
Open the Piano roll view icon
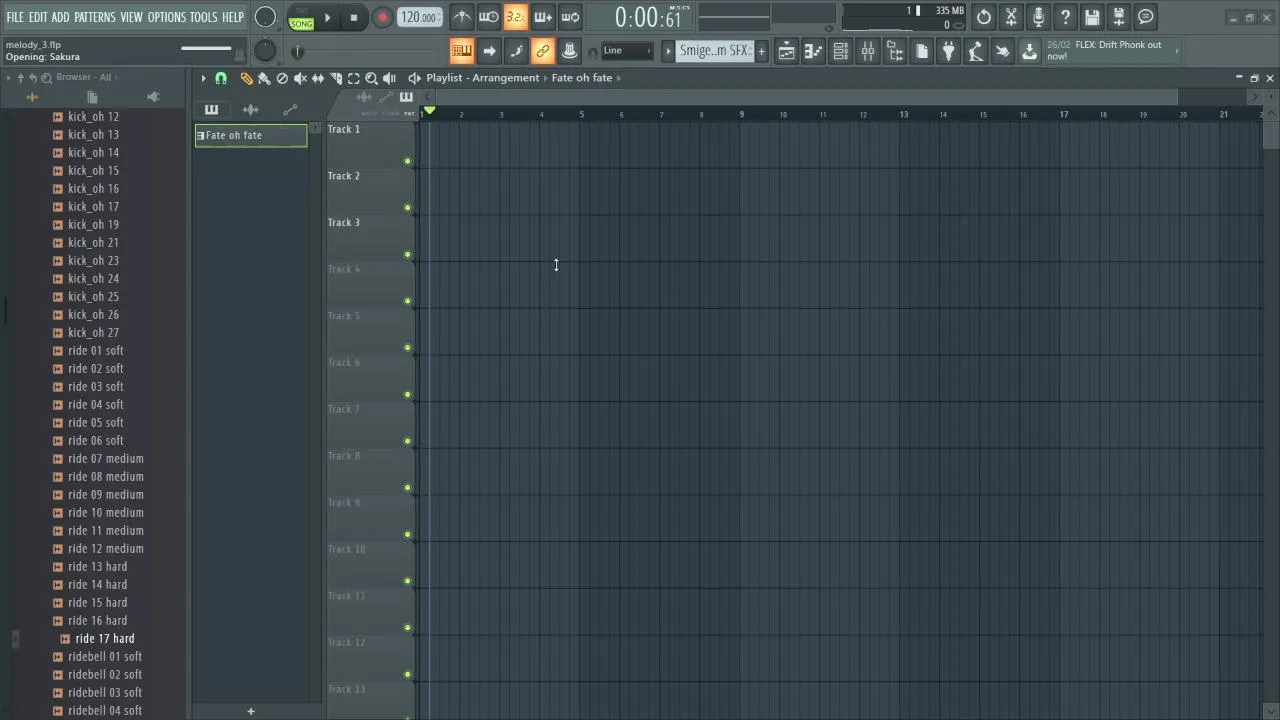(814, 51)
